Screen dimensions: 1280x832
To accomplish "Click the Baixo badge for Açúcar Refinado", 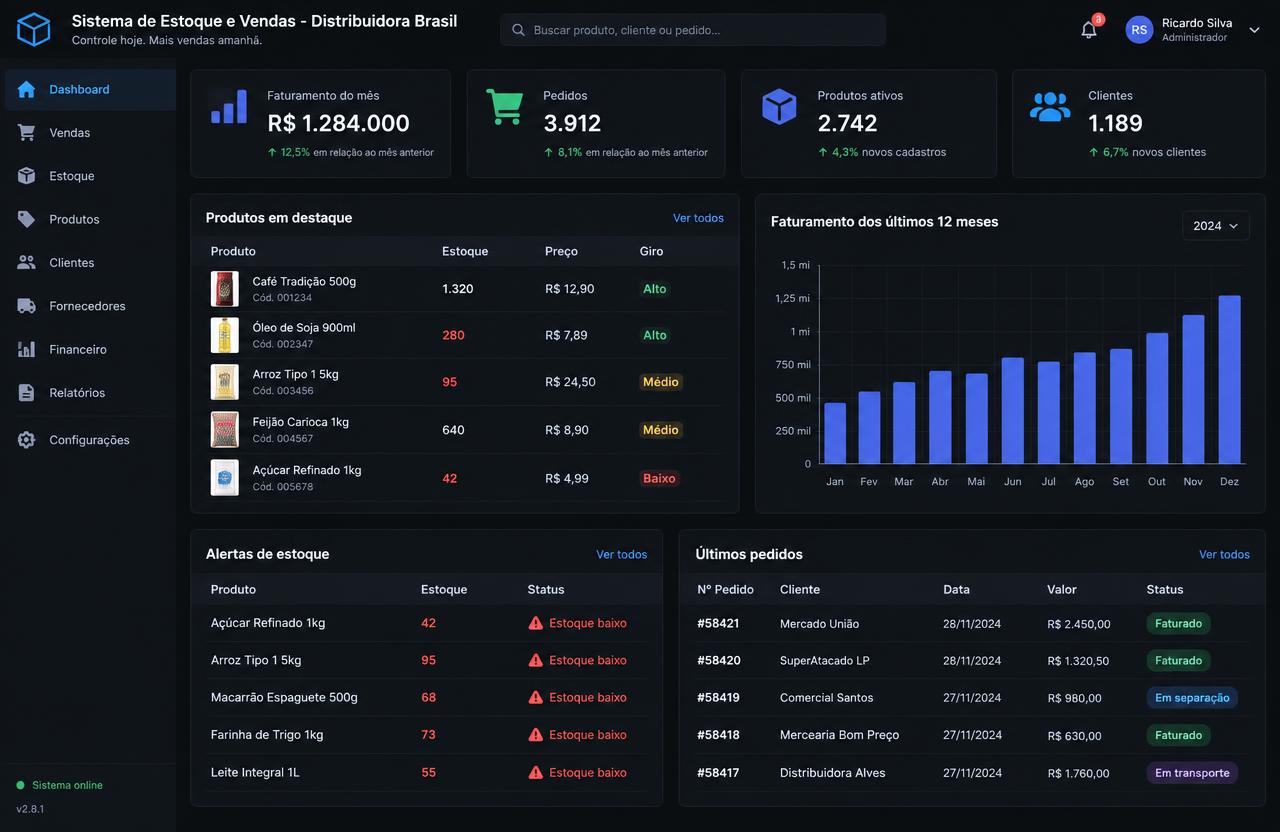I will [x=659, y=478].
